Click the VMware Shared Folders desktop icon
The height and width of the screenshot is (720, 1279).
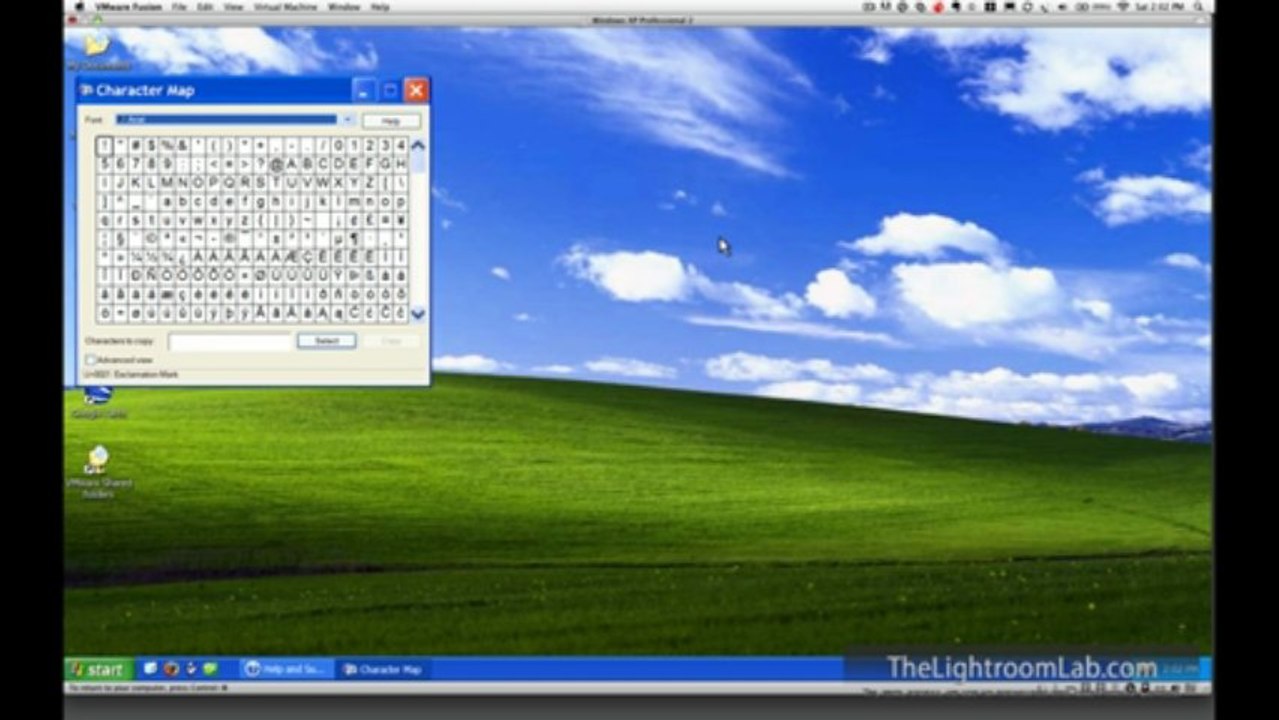pos(98,472)
